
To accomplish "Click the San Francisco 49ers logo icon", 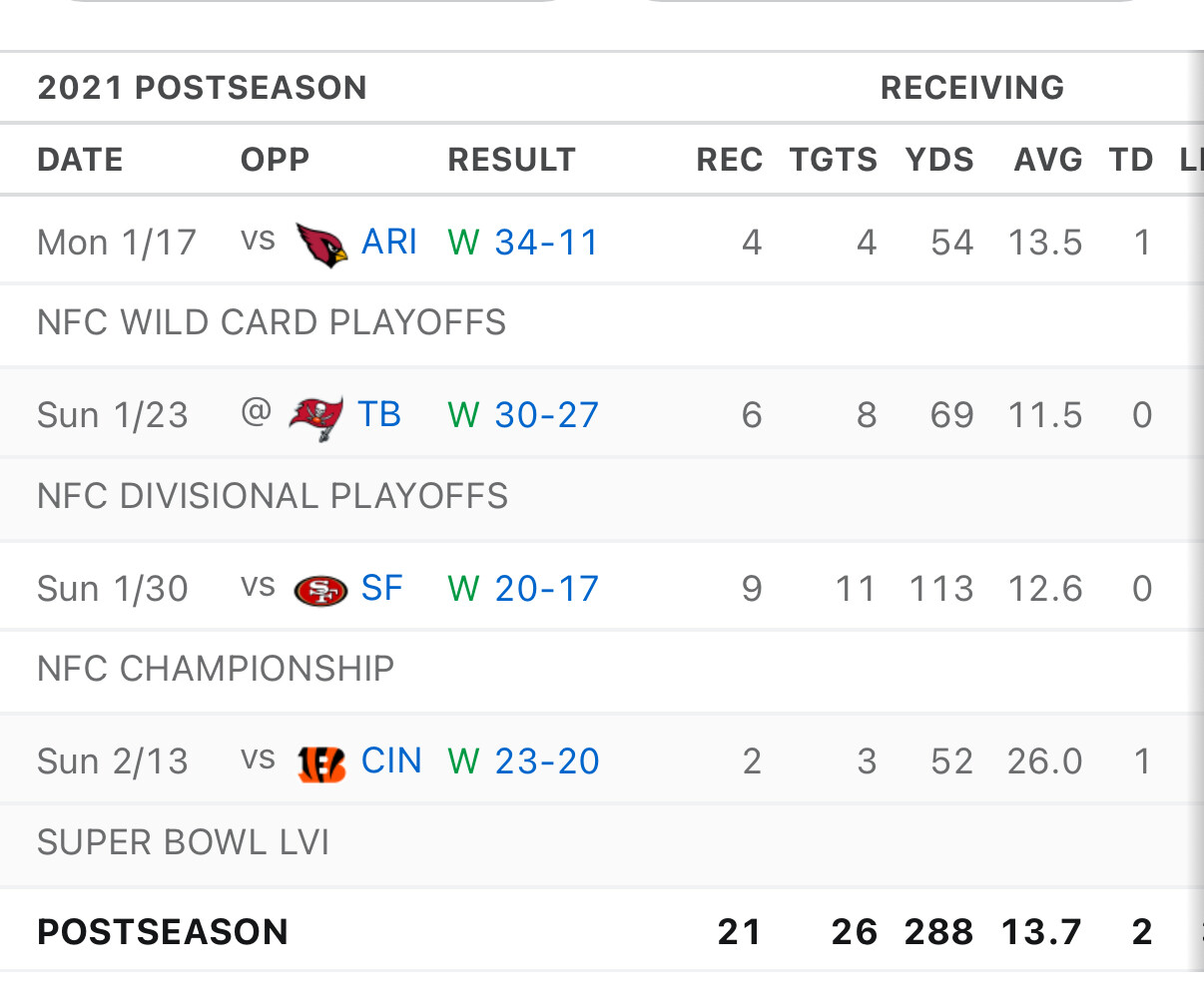I will point(320,591).
